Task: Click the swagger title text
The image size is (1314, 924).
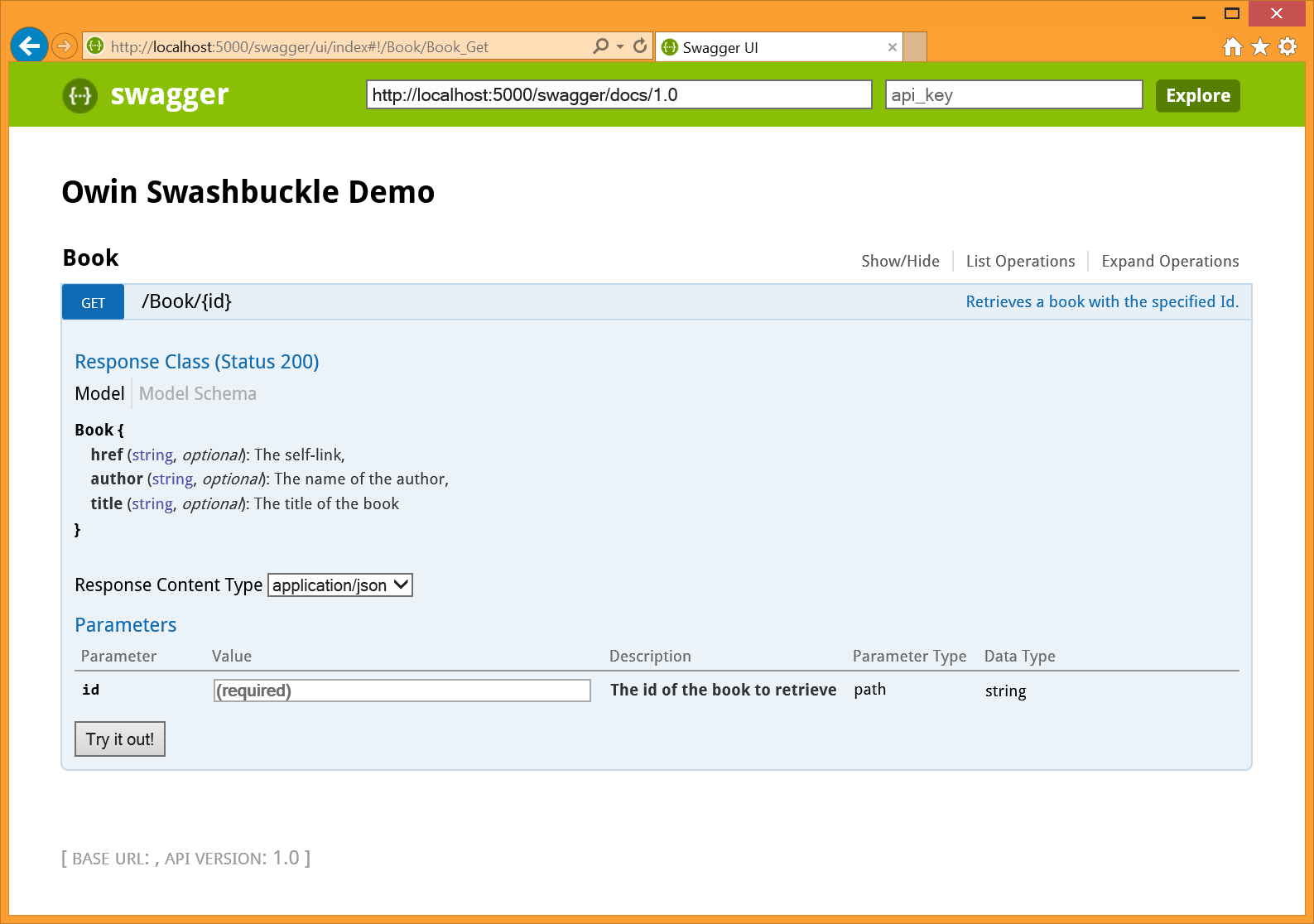Action: tap(169, 95)
